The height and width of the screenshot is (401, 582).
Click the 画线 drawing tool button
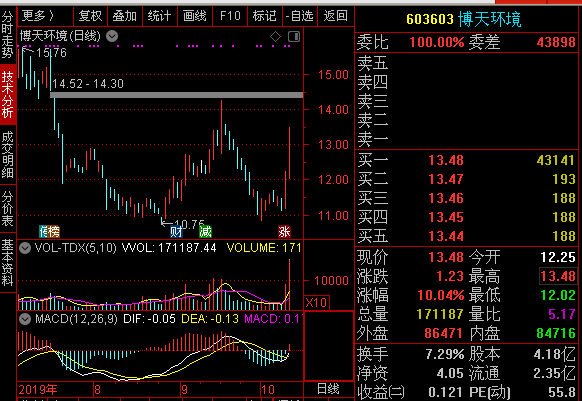(194, 16)
